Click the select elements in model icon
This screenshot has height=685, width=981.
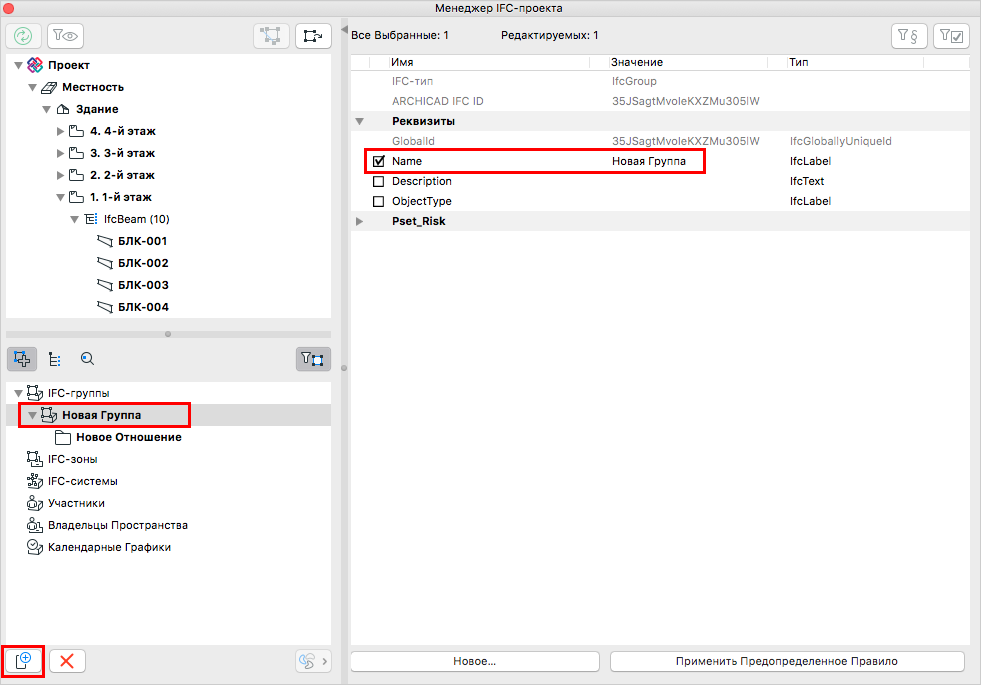point(271,36)
